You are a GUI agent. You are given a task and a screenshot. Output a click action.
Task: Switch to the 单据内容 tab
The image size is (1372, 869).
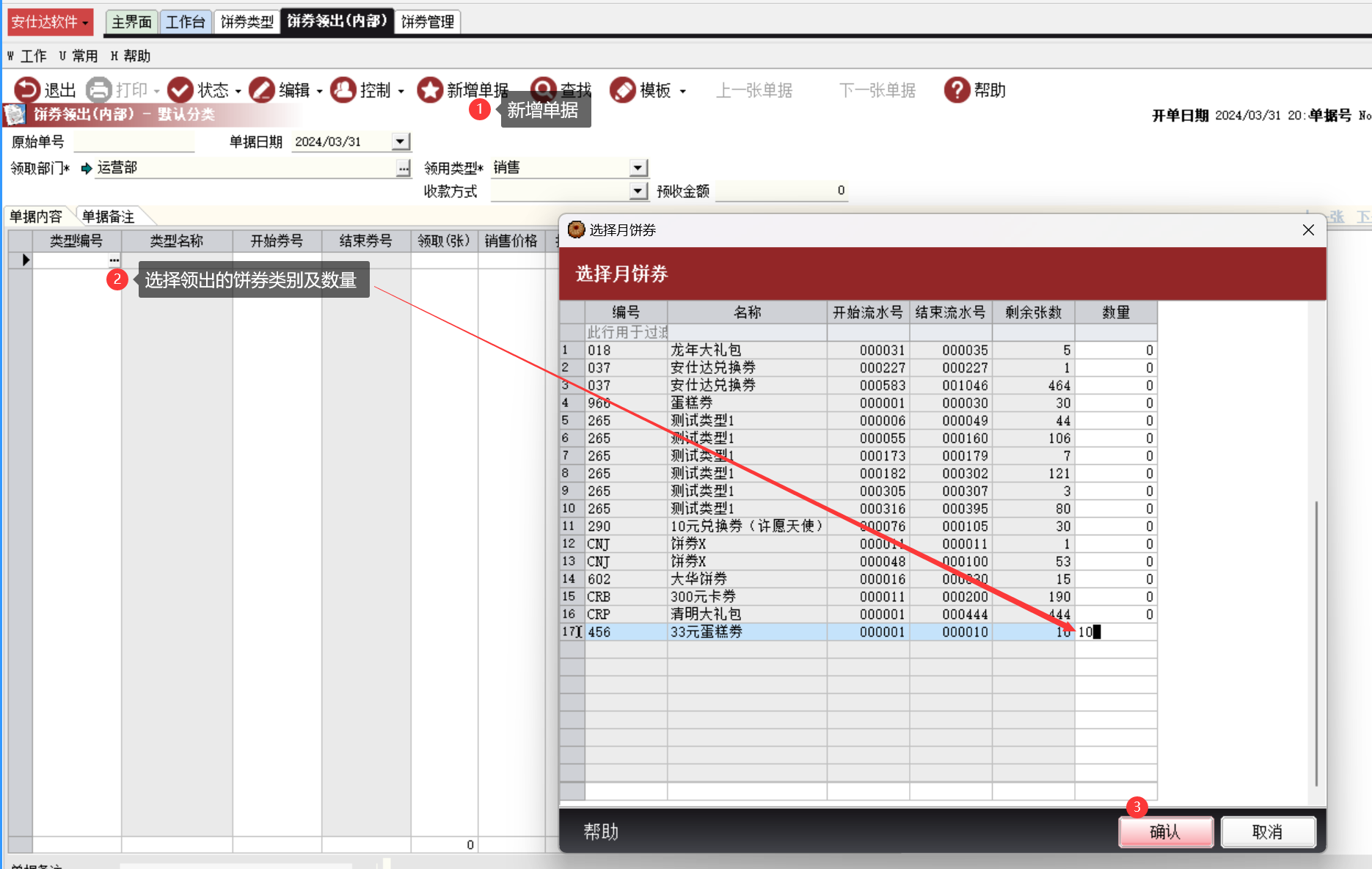[x=36, y=216]
